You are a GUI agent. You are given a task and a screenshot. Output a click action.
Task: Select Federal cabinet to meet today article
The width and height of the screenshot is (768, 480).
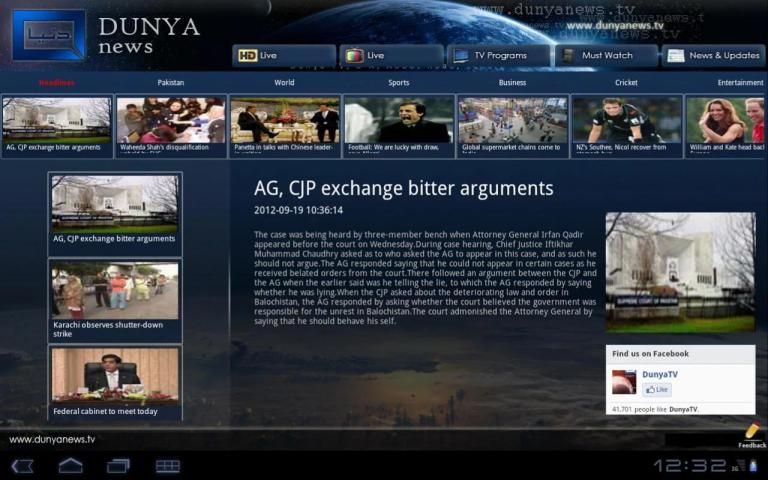tap(116, 382)
